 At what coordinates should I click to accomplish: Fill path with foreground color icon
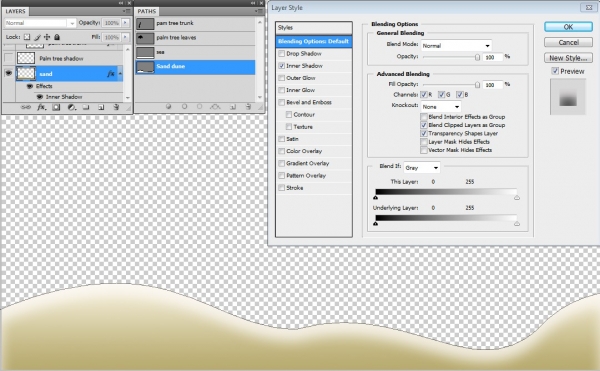[x=168, y=107]
